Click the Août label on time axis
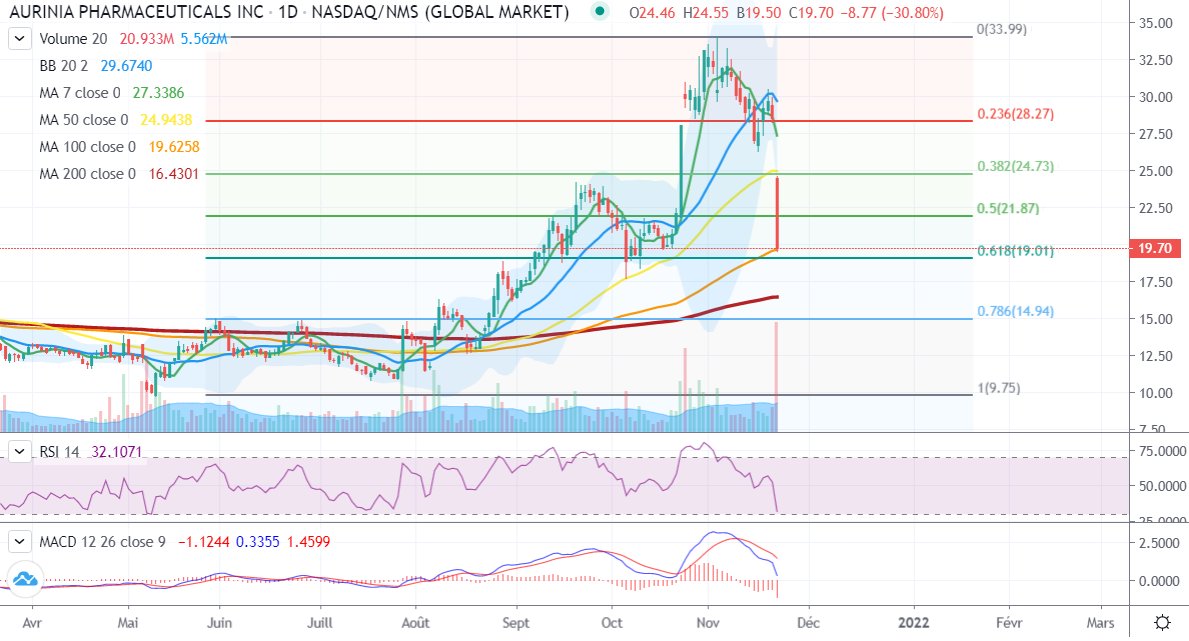 pyautogui.click(x=416, y=623)
